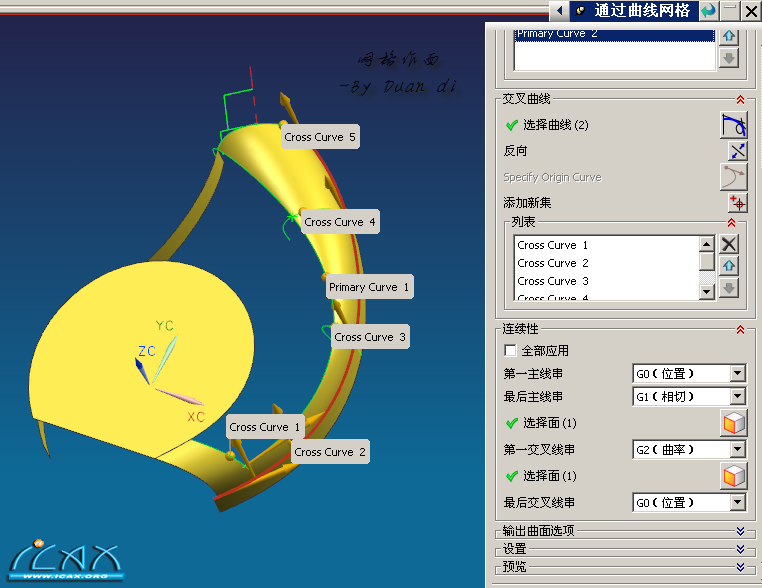
Task: Open first cross string continuity dropdown
Action: (x=737, y=450)
